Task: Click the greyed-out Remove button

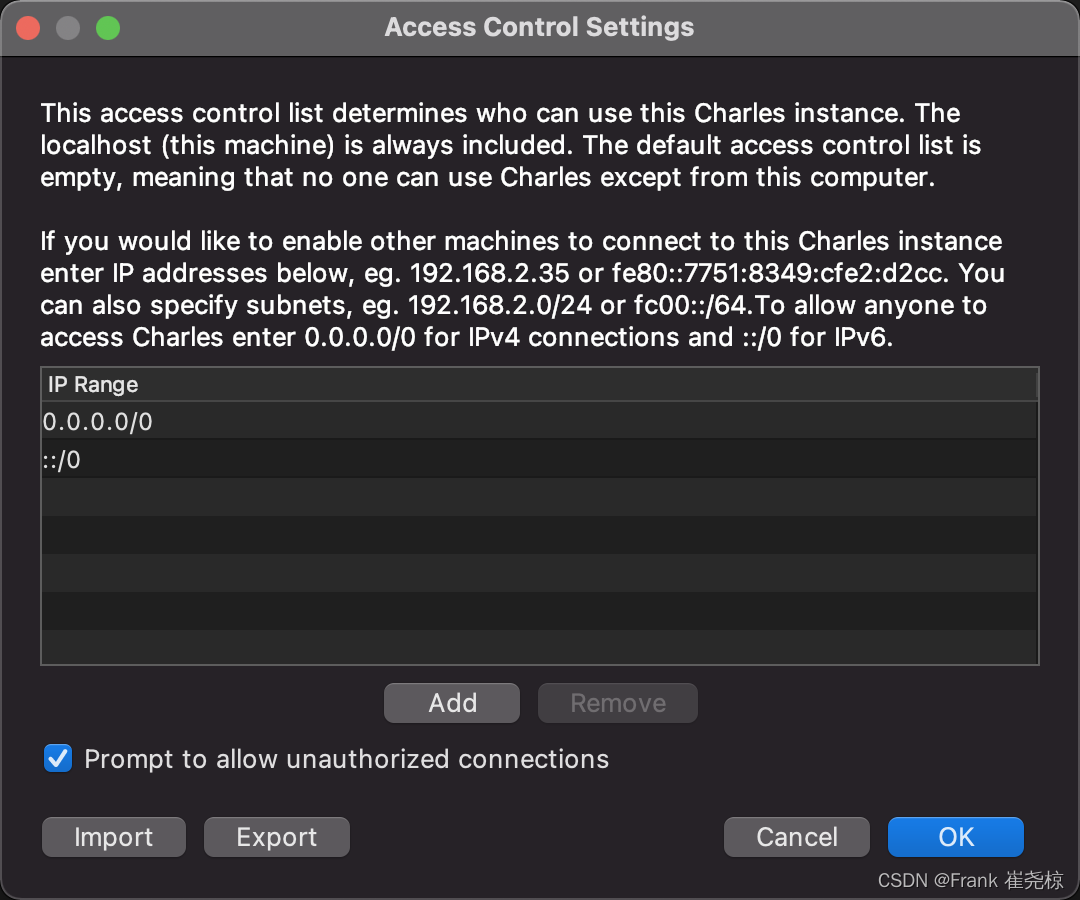Action: (x=618, y=703)
